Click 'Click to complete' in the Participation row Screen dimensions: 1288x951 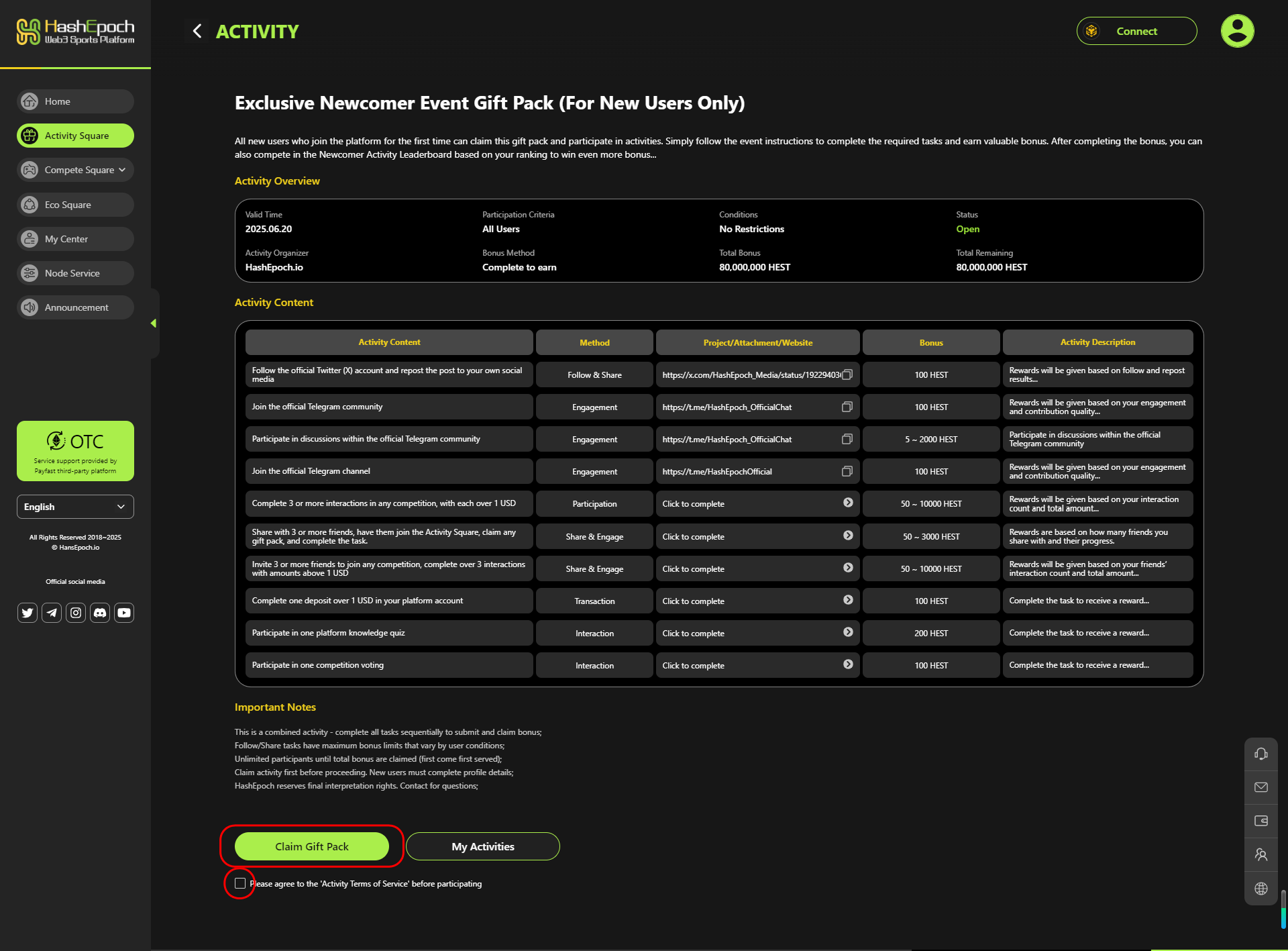pyautogui.click(x=693, y=504)
